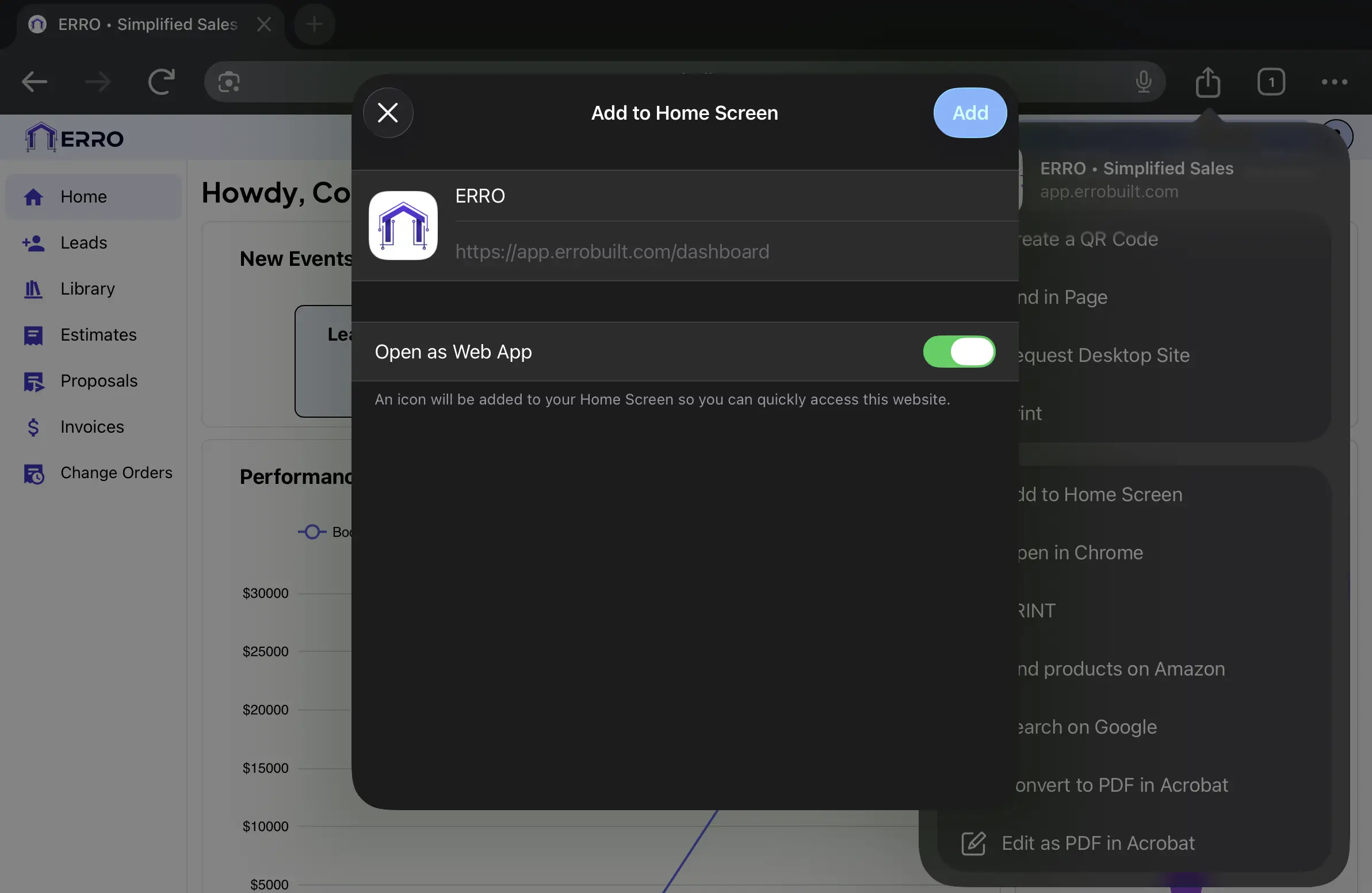Screen dimensions: 1372x893
Task: Open the browser tab switcher
Action: point(1272,82)
